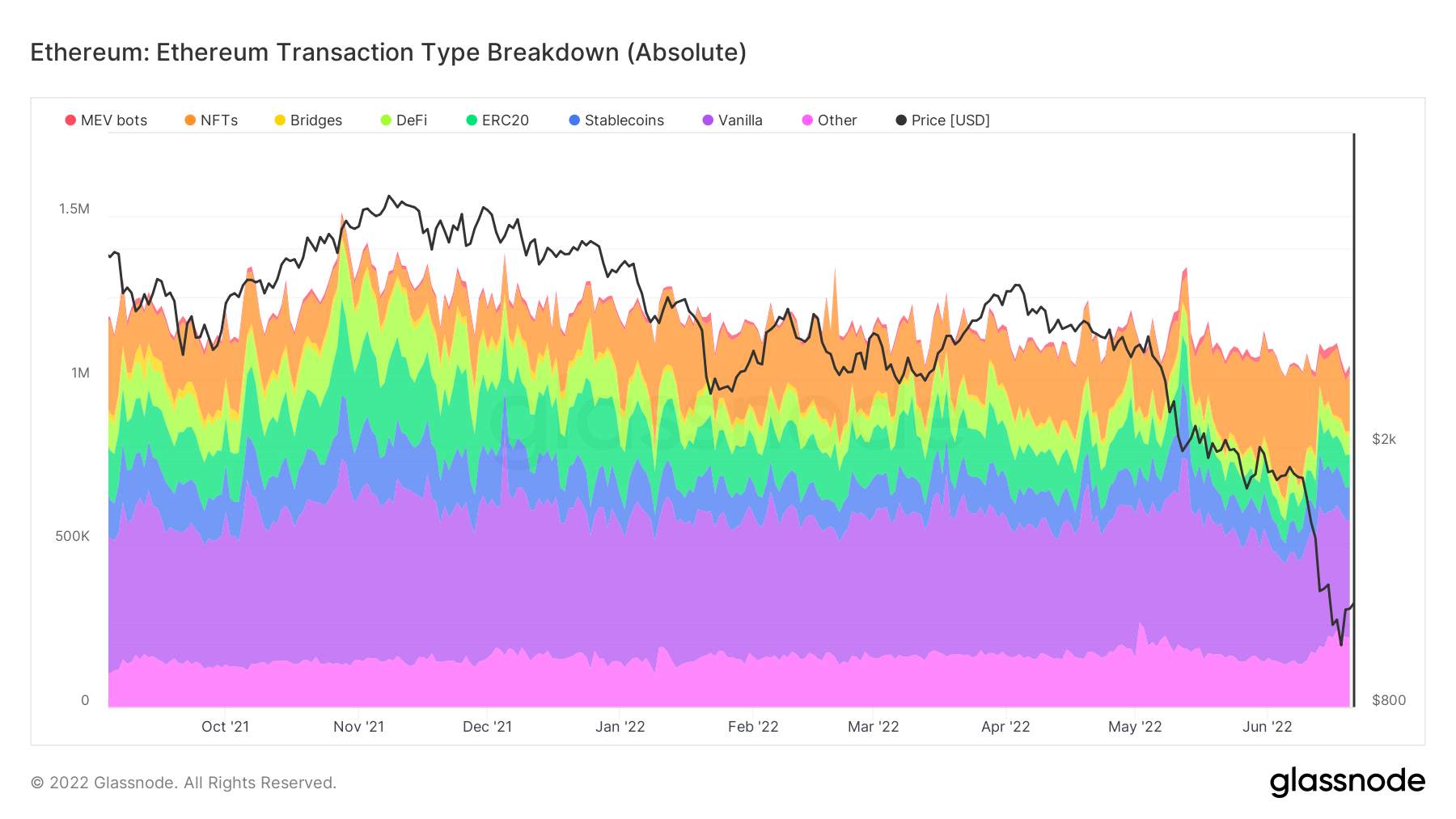1456x819 pixels.
Task: Click the Glassnode copyright notice text
Action: coord(184,783)
